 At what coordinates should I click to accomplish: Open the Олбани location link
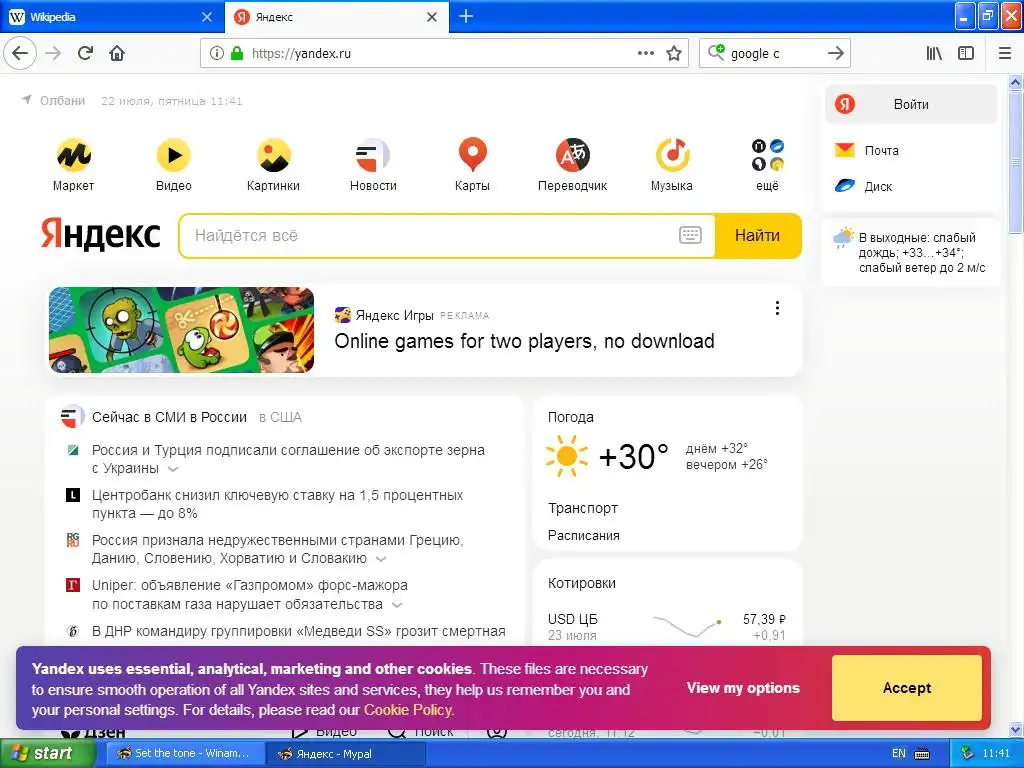[63, 101]
